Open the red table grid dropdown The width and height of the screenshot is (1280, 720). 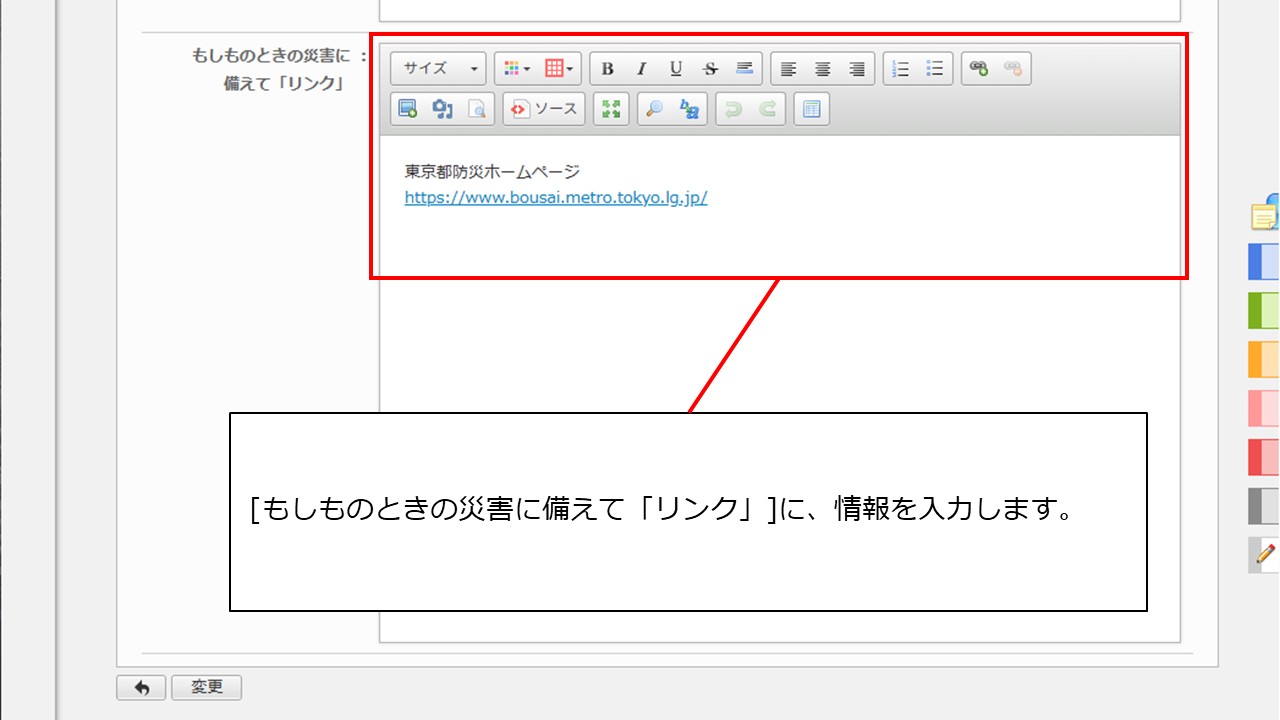(560, 69)
